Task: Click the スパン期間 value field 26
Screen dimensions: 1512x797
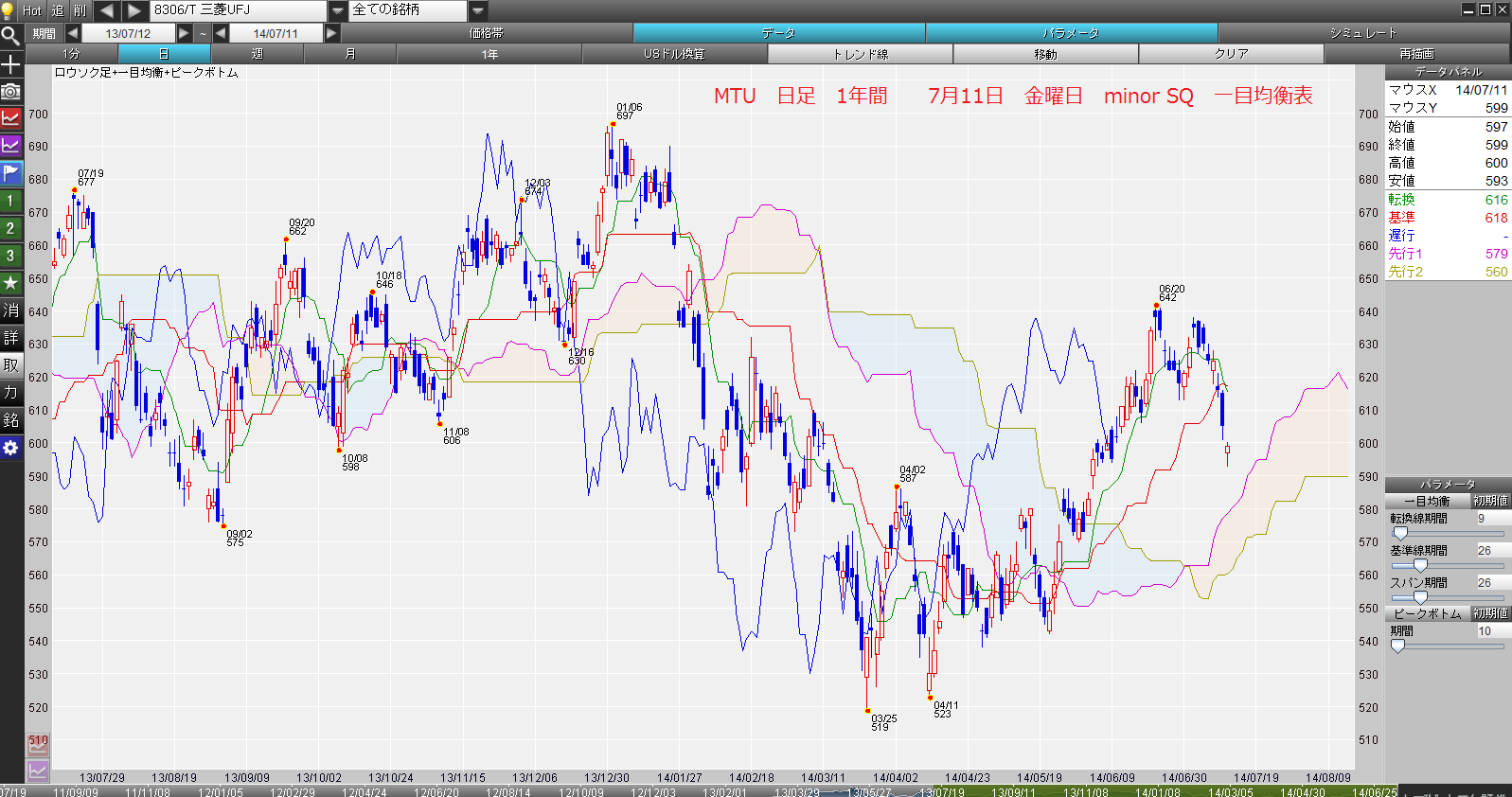Action: click(1493, 582)
